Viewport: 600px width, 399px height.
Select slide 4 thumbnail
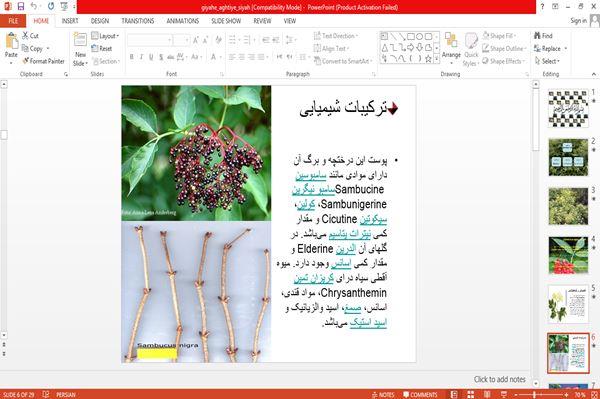[x=568, y=255]
